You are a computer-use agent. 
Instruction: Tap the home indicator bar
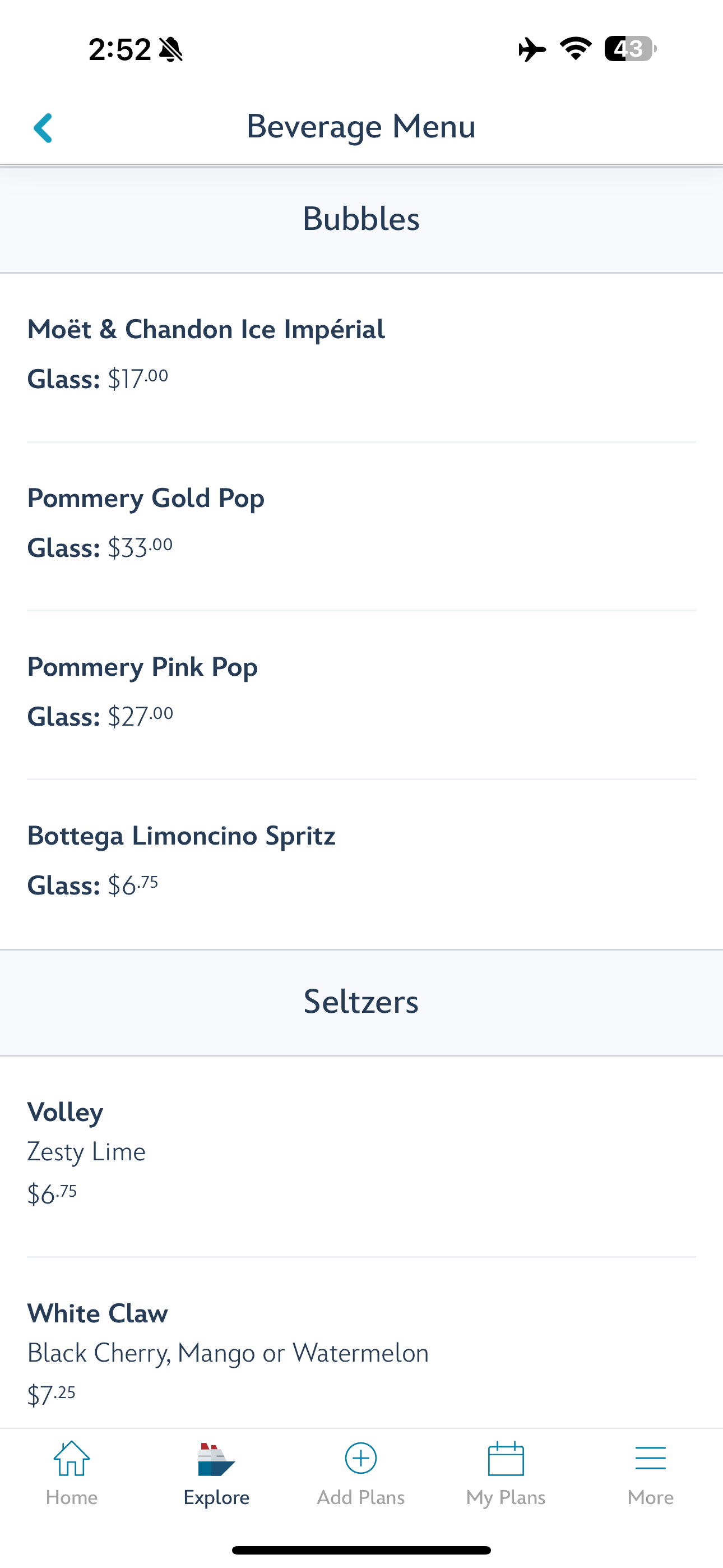(x=361, y=1549)
